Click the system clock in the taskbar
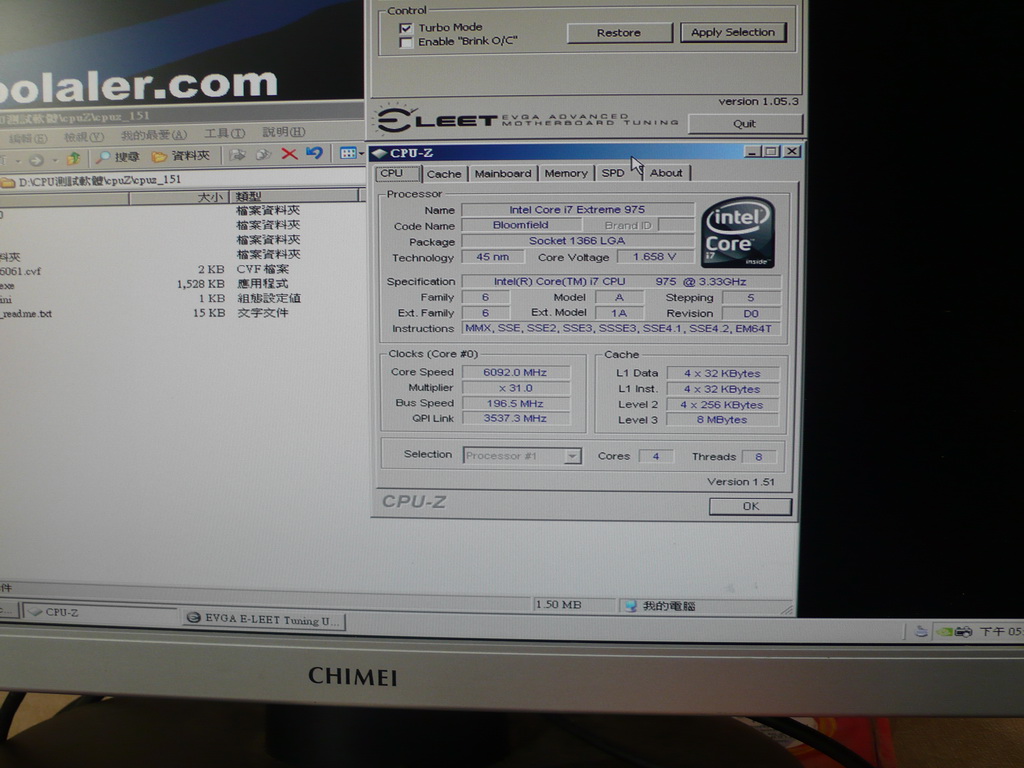The width and height of the screenshot is (1024, 768). (1001, 632)
